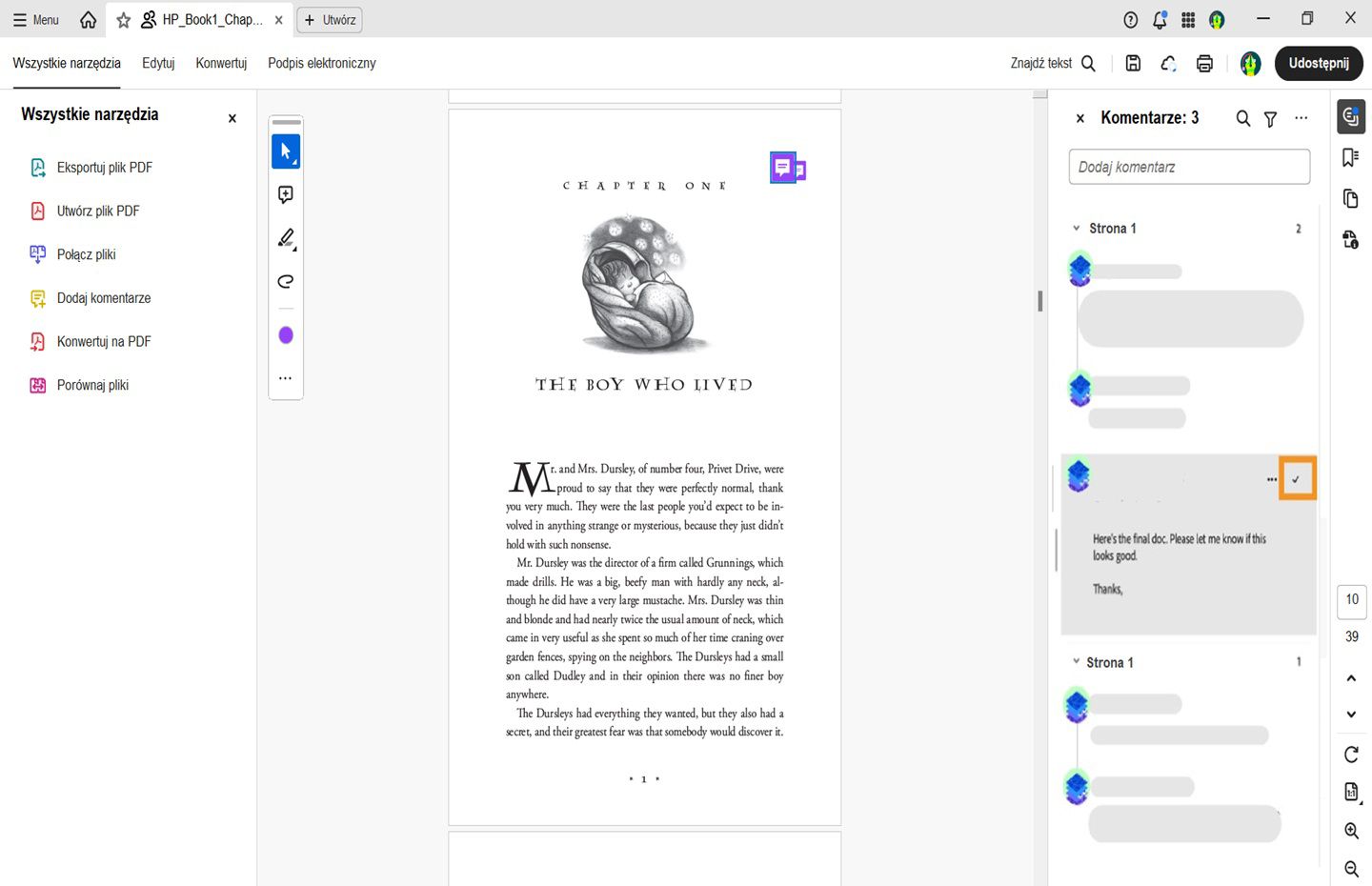Open the notifications bell
The height and width of the screenshot is (886, 1372).
click(1160, 20)
